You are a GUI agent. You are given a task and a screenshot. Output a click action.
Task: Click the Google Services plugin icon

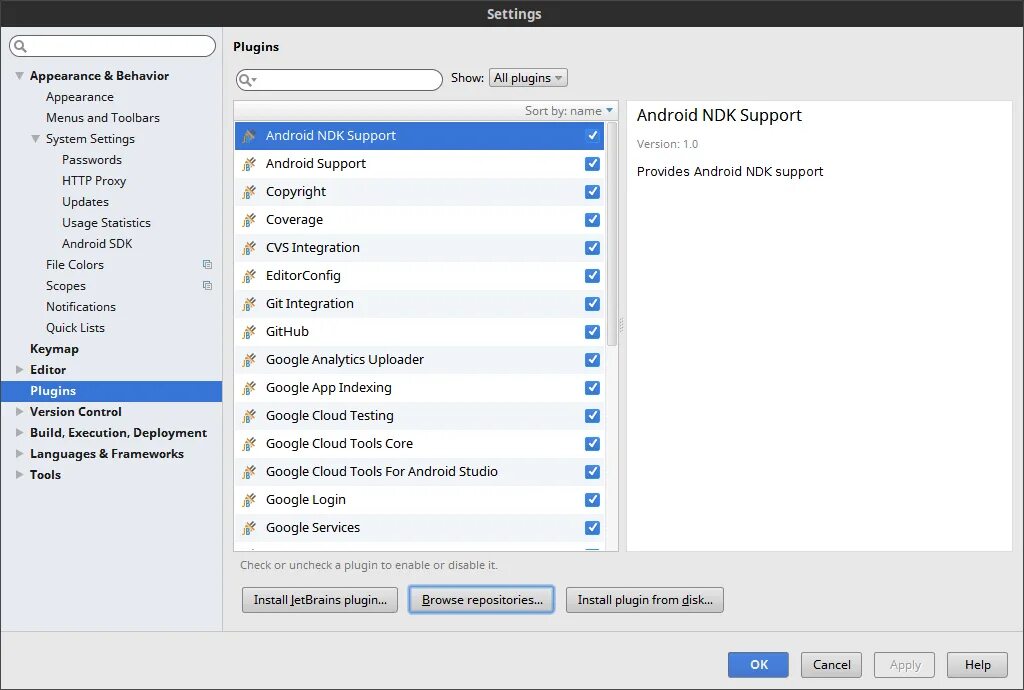249,528
